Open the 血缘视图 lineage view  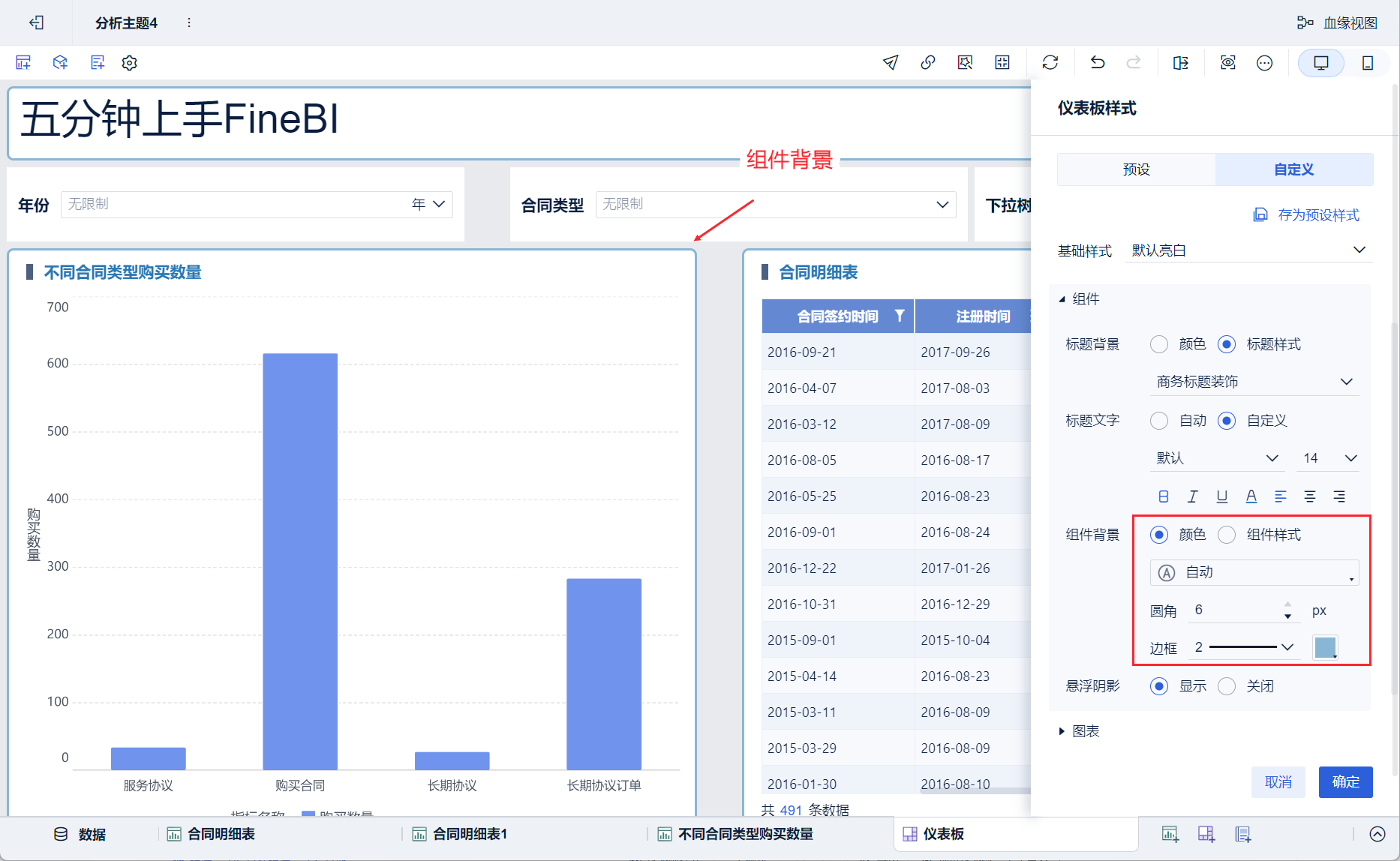tap(1337, 22)
